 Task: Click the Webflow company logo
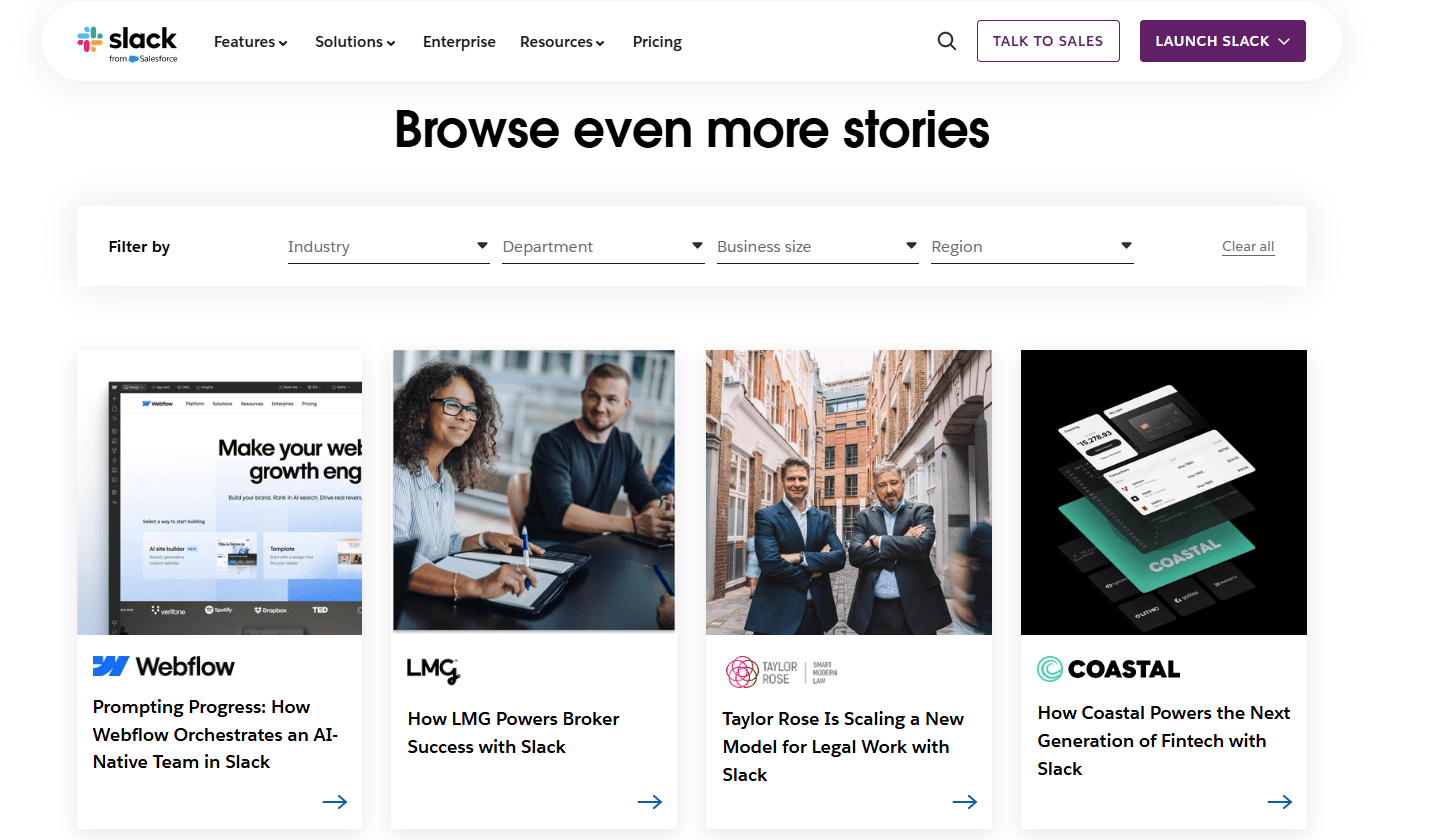click(x=164, y=666)
